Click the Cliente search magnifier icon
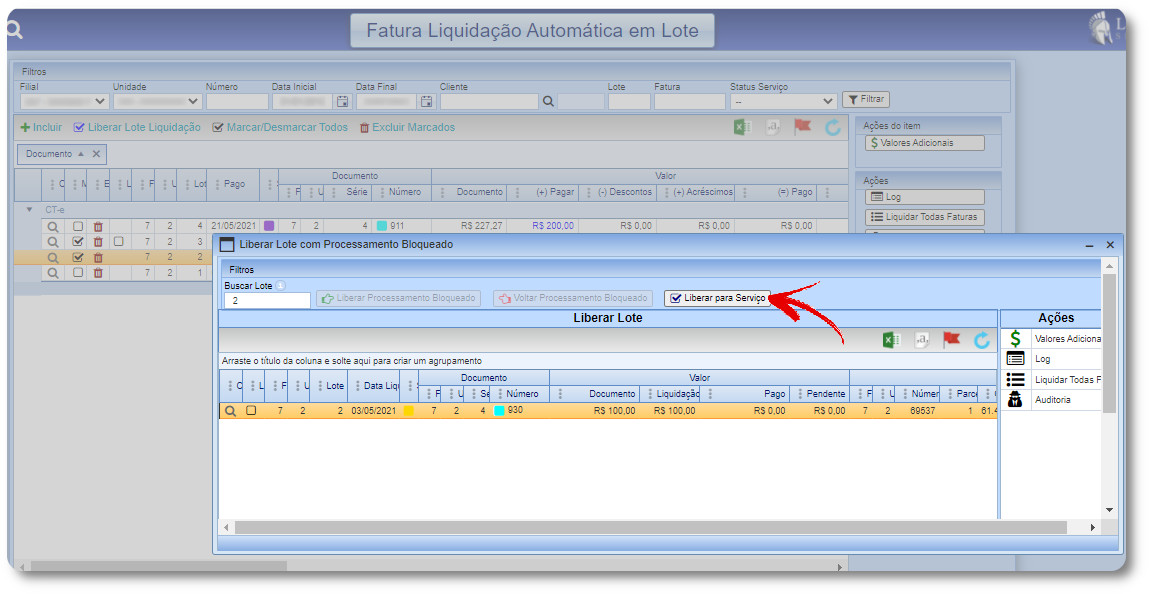 548,101
